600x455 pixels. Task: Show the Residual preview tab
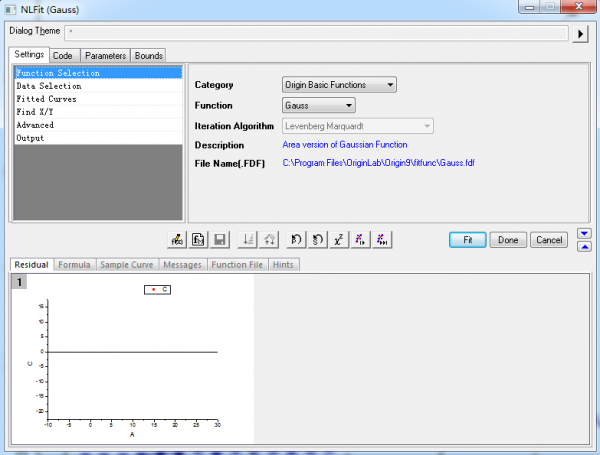click(x=31, y=265)
